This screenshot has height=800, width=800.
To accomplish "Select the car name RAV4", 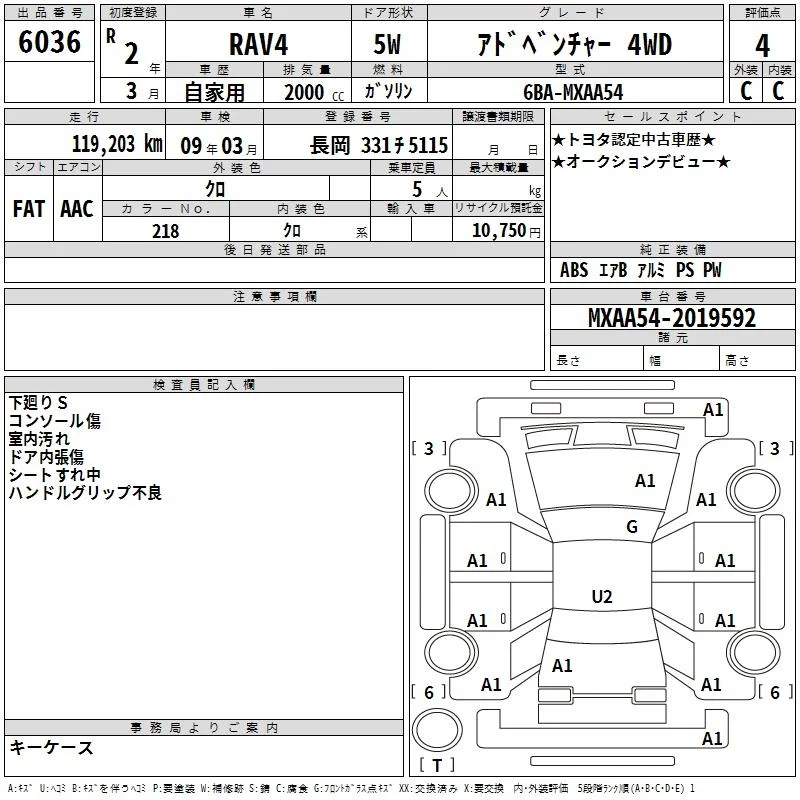I will [258, 44].
